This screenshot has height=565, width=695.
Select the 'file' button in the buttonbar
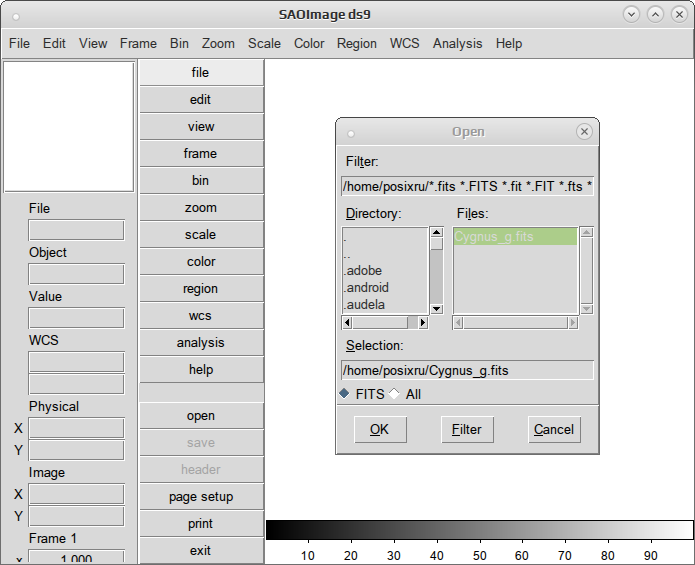tap(202, 73)
